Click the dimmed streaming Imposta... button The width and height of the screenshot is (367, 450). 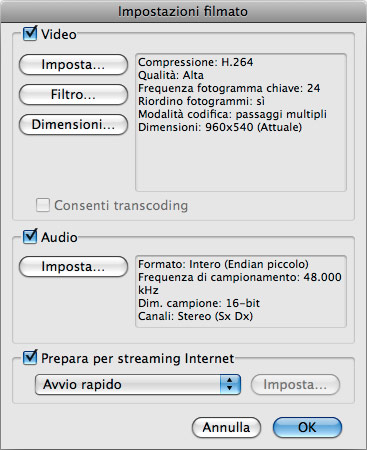pos(295,384)
